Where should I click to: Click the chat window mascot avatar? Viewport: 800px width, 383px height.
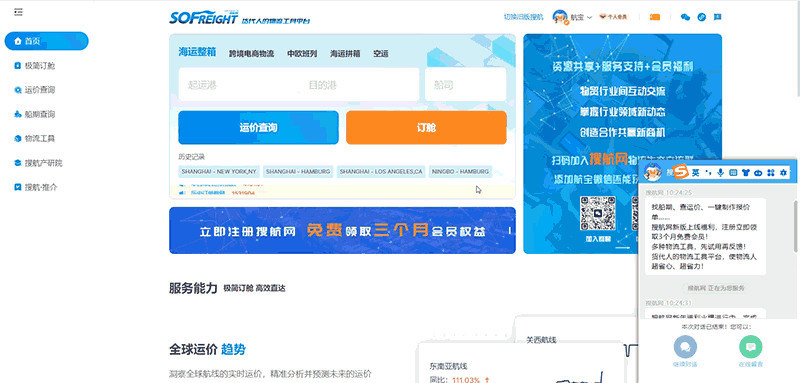click(653, 172)
